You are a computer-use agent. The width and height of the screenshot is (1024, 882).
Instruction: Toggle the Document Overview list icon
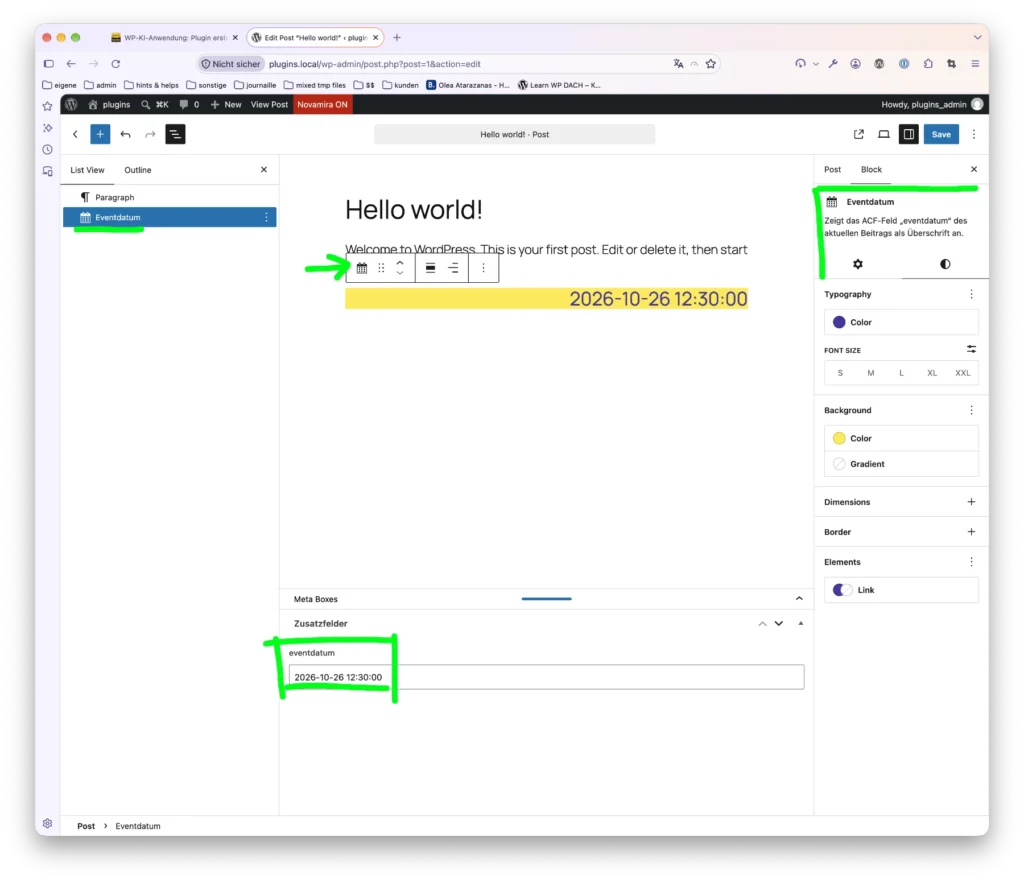(175, 134)
